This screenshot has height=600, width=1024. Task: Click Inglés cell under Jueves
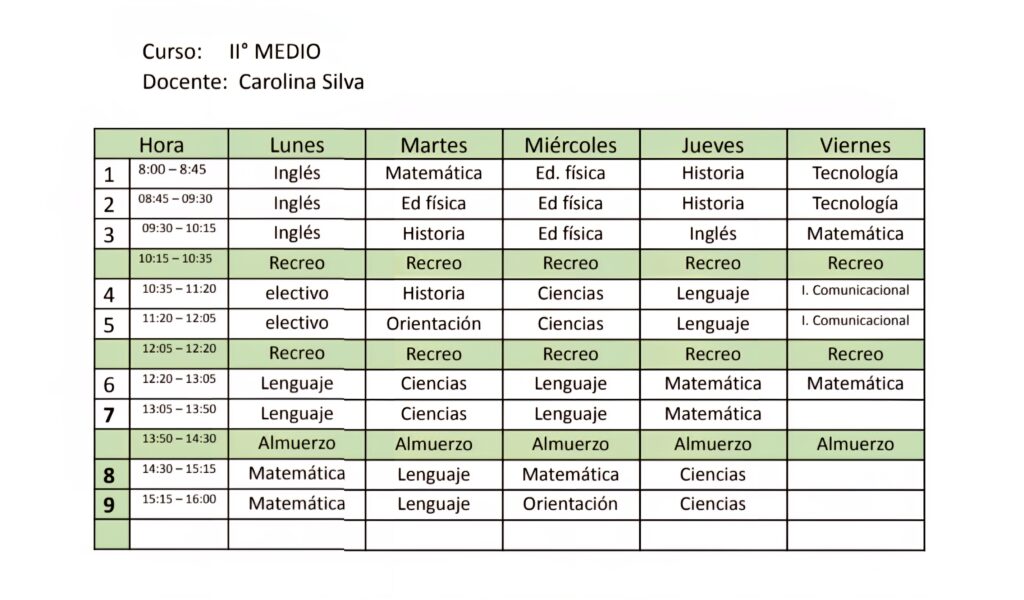coord(713,234)
